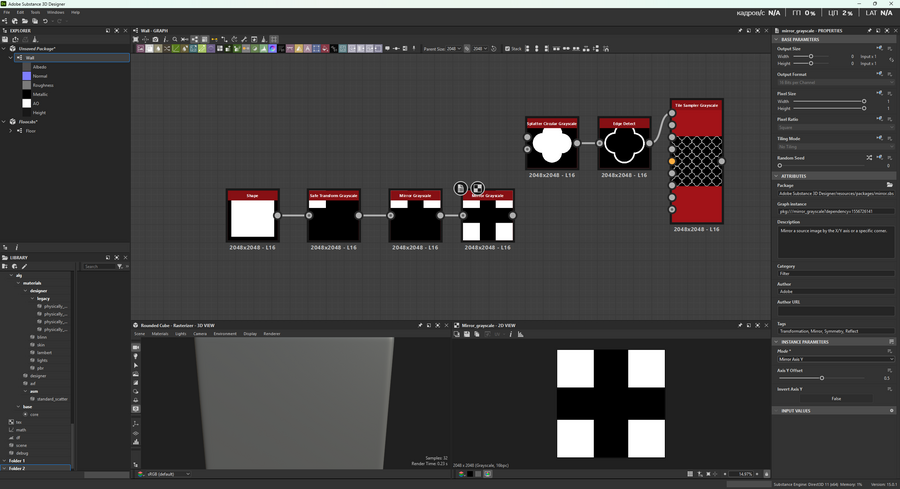Adjust the Axis Y Offset slider

(x=822, y=378)
